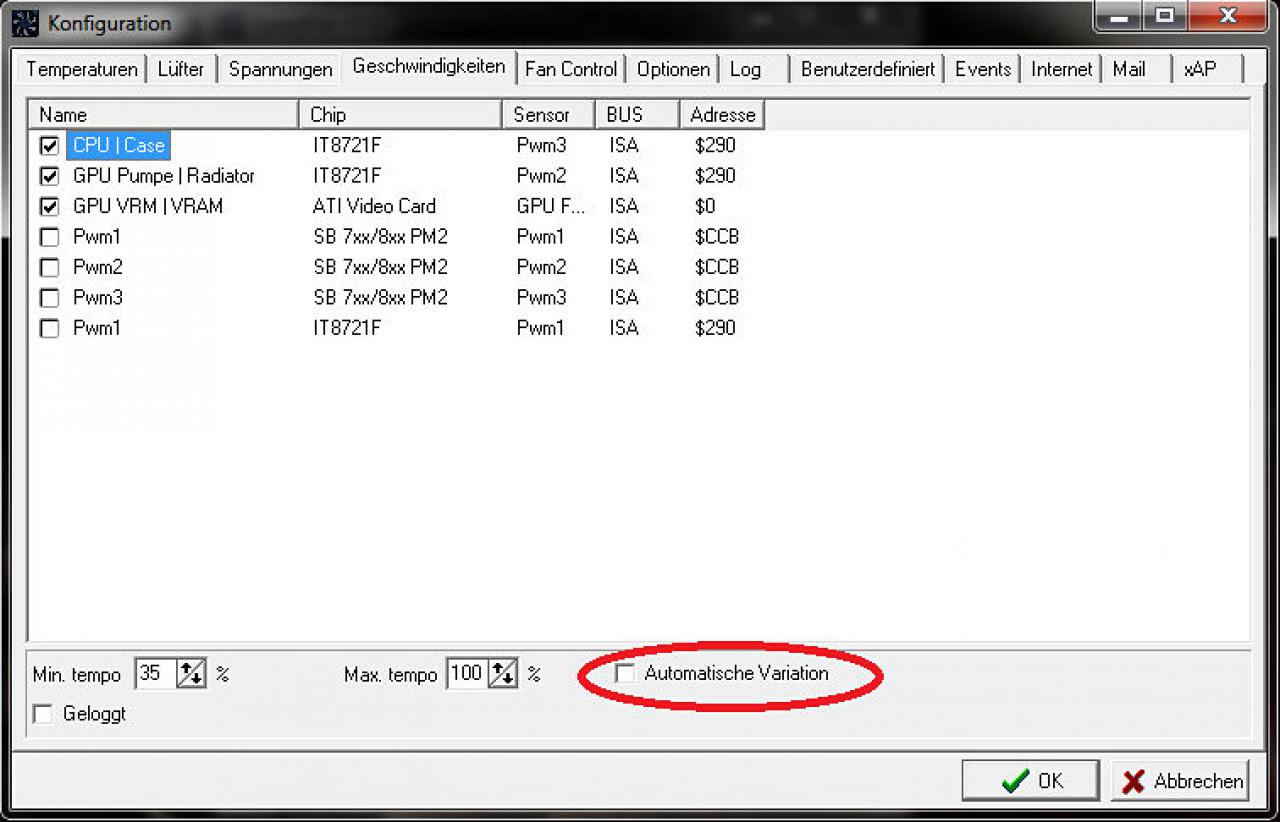The image size is (1280, 822).
Task: Switch to the Fan Control tab
Action: (571, 69)
